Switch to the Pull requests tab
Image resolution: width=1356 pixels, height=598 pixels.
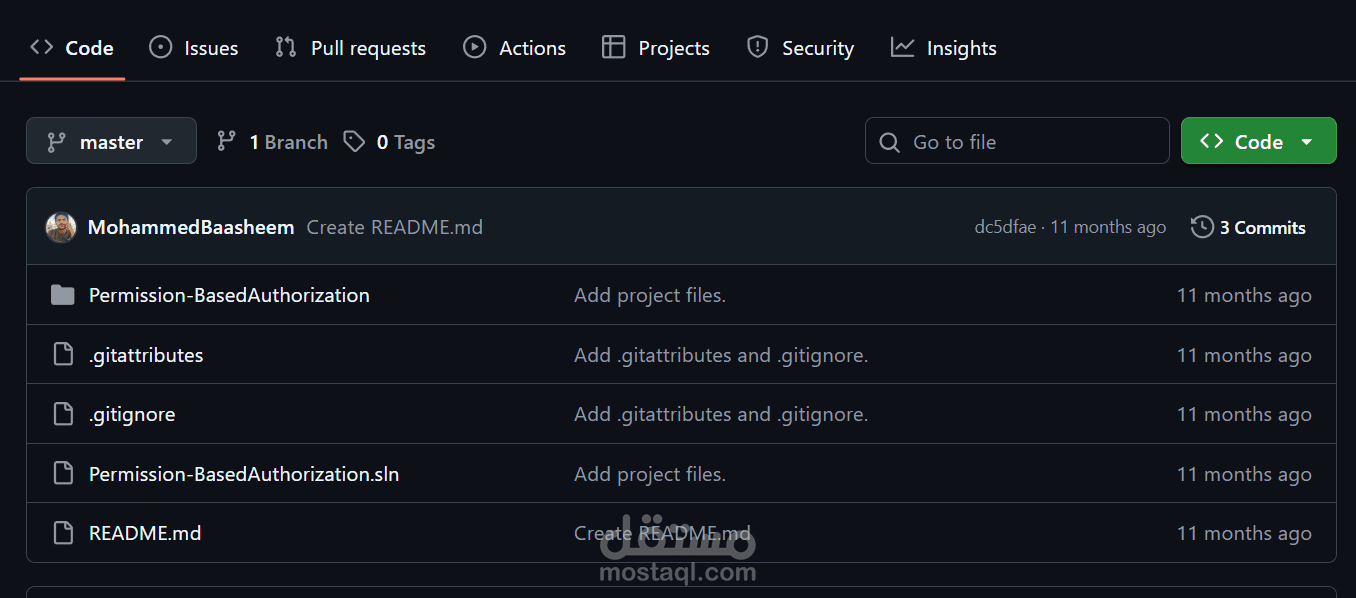(x=350, y=46)
